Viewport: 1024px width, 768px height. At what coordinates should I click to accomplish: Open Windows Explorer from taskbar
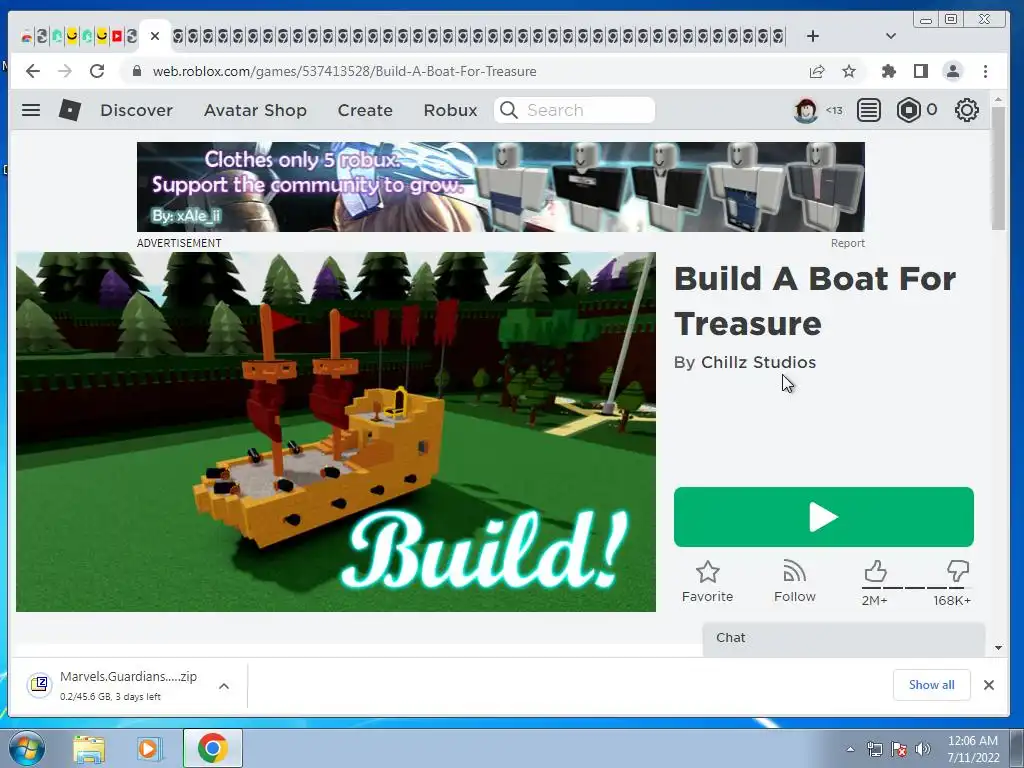[x=89, y=748]
